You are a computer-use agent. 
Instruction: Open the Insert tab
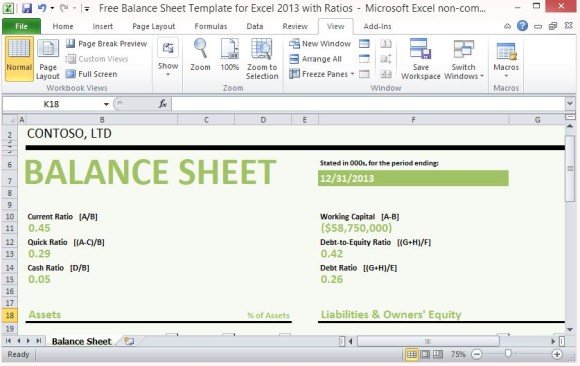click(x=102, y=26)
